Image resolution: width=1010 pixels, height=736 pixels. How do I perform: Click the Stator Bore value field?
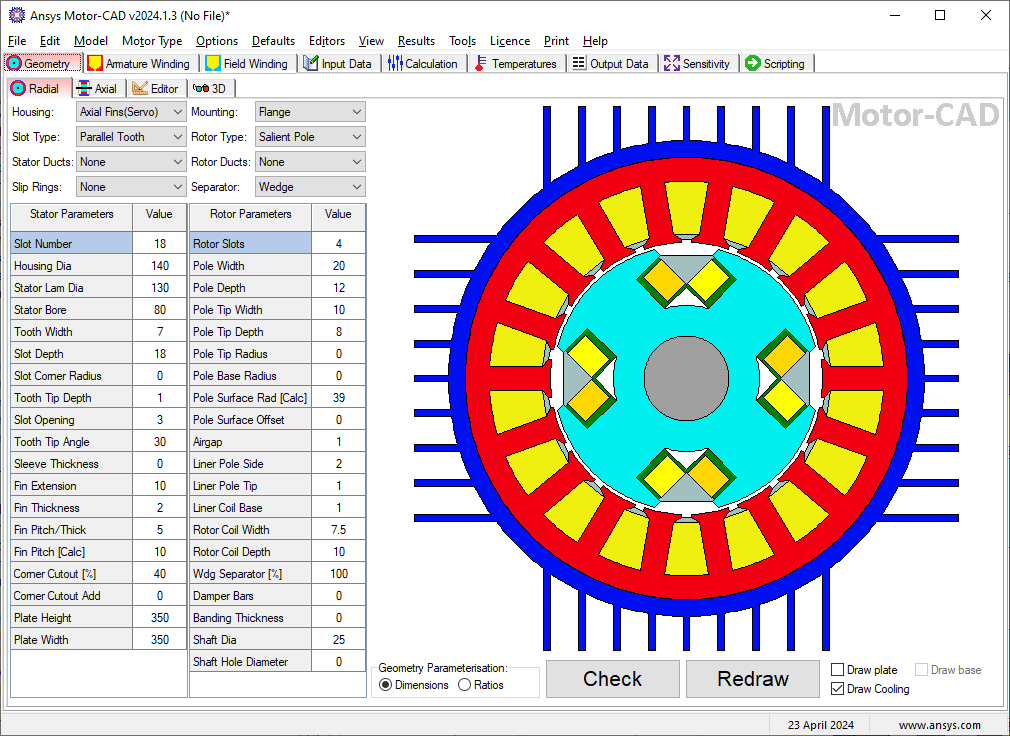tap(159, 310)
